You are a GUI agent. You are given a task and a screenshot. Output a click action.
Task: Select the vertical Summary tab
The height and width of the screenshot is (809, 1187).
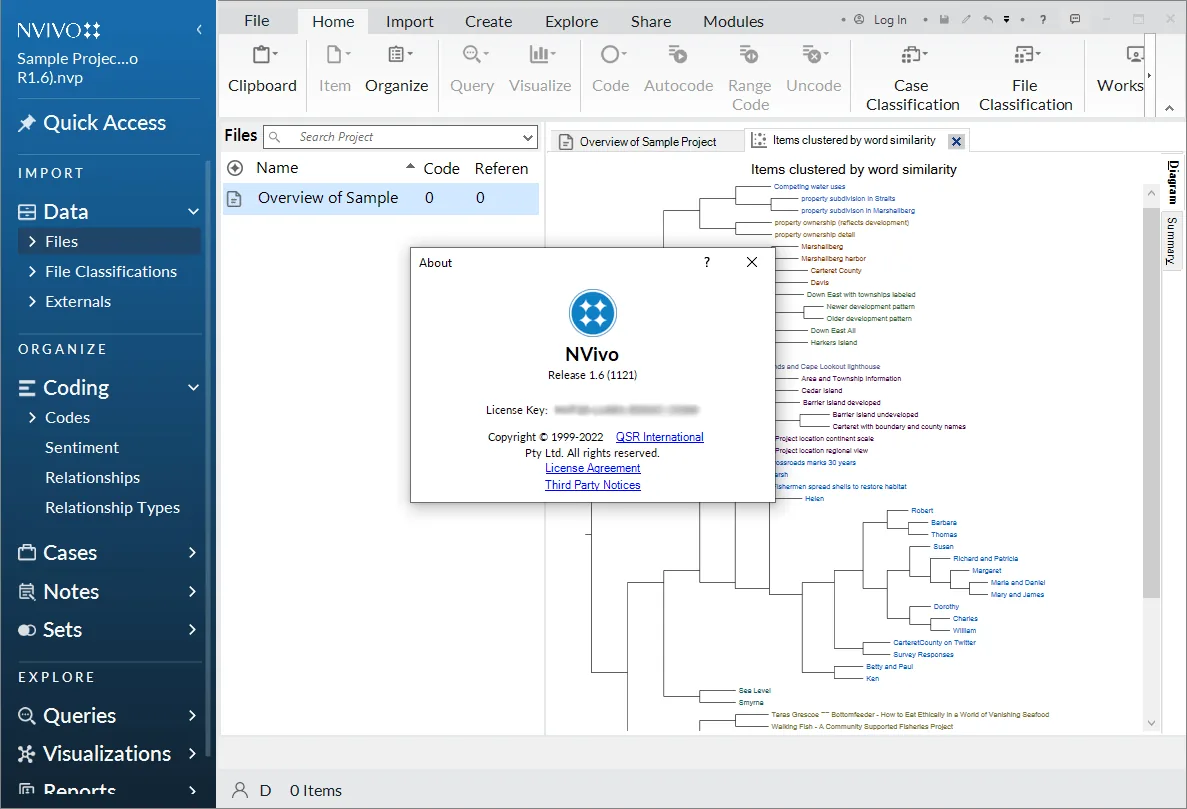click(x=1171, y=241)
